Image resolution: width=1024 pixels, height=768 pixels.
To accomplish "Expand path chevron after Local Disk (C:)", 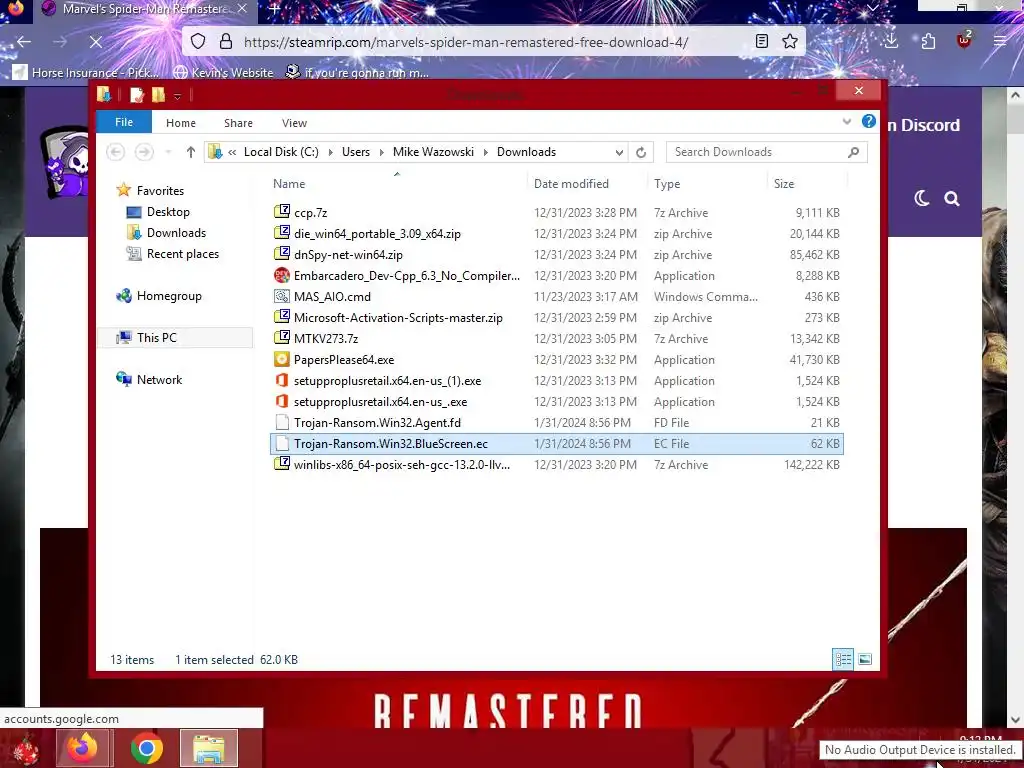I will pos(330,152).
